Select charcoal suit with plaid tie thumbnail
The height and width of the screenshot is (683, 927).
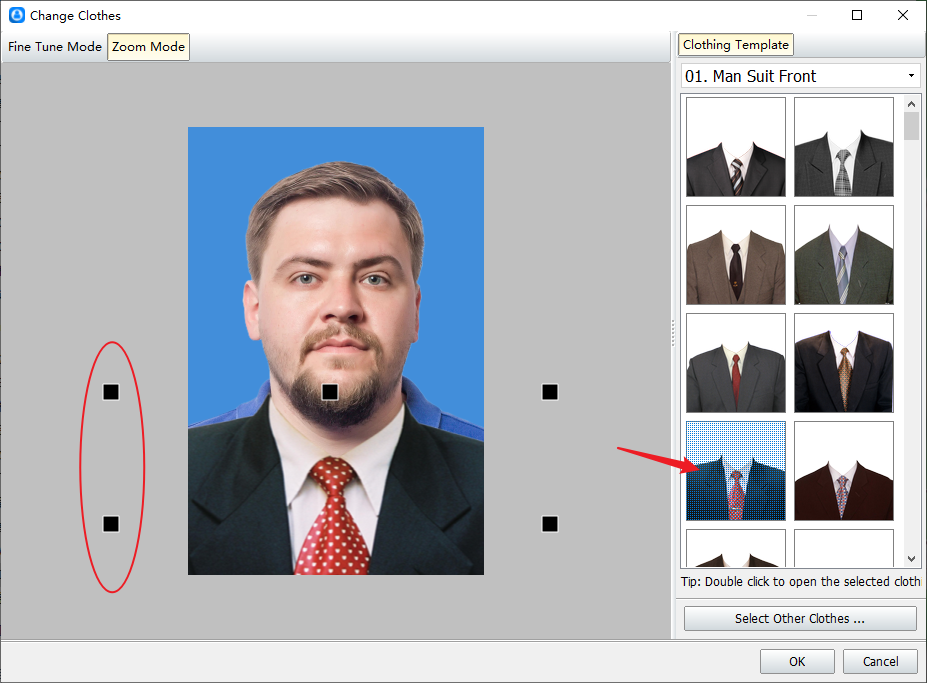tap(844, 147)
